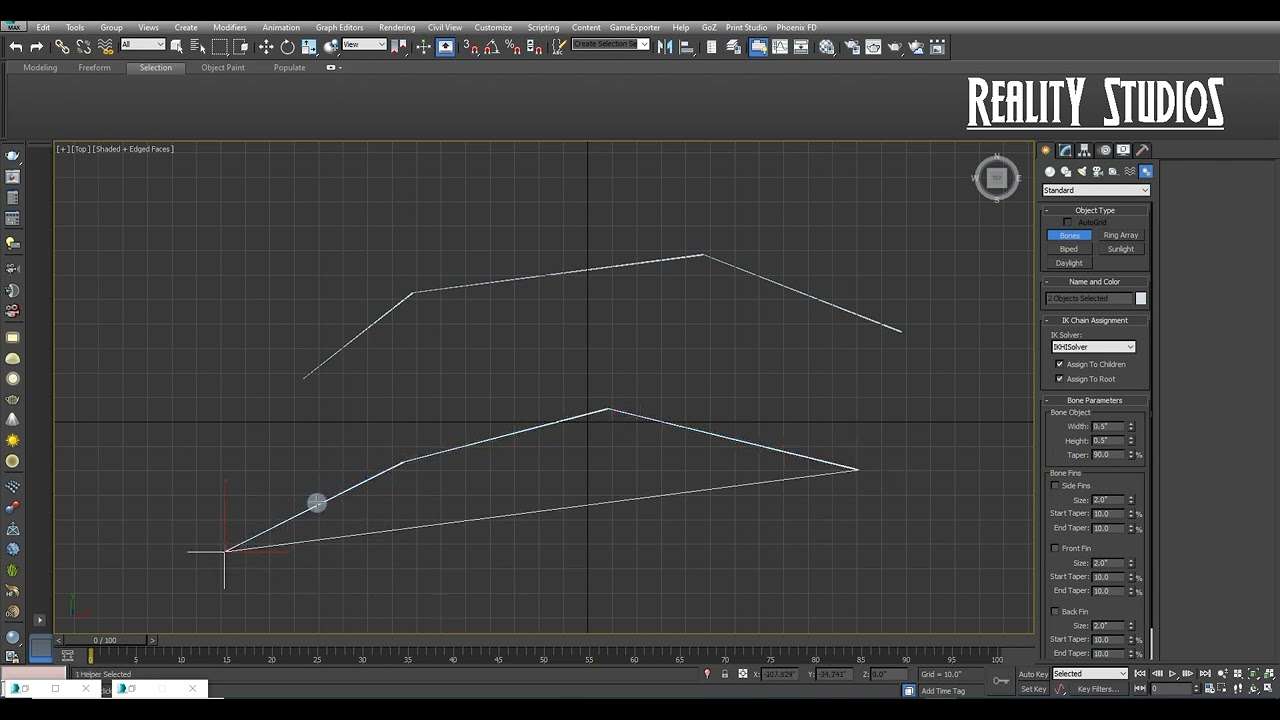
Task: Enable the AutoGrid checkbox
Action: coord(1067,222)
